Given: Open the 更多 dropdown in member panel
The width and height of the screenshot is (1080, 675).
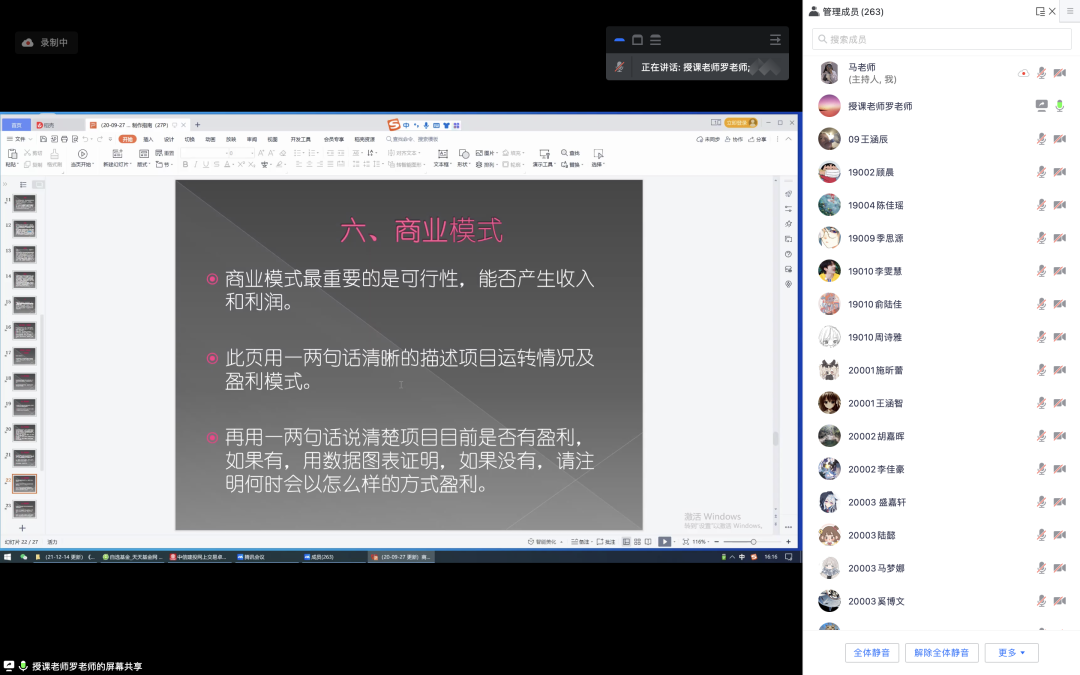Looking at the screenshot, I should 1011,653.
